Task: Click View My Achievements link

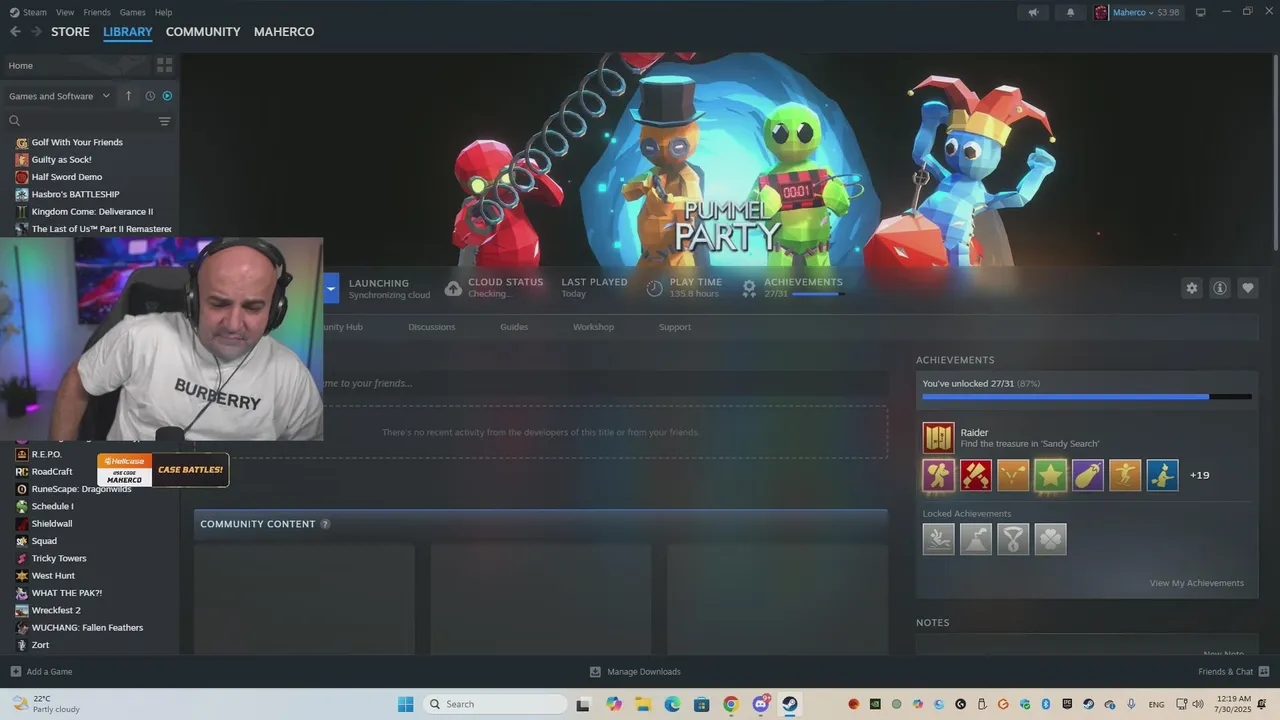Action: pos(1196,583)
